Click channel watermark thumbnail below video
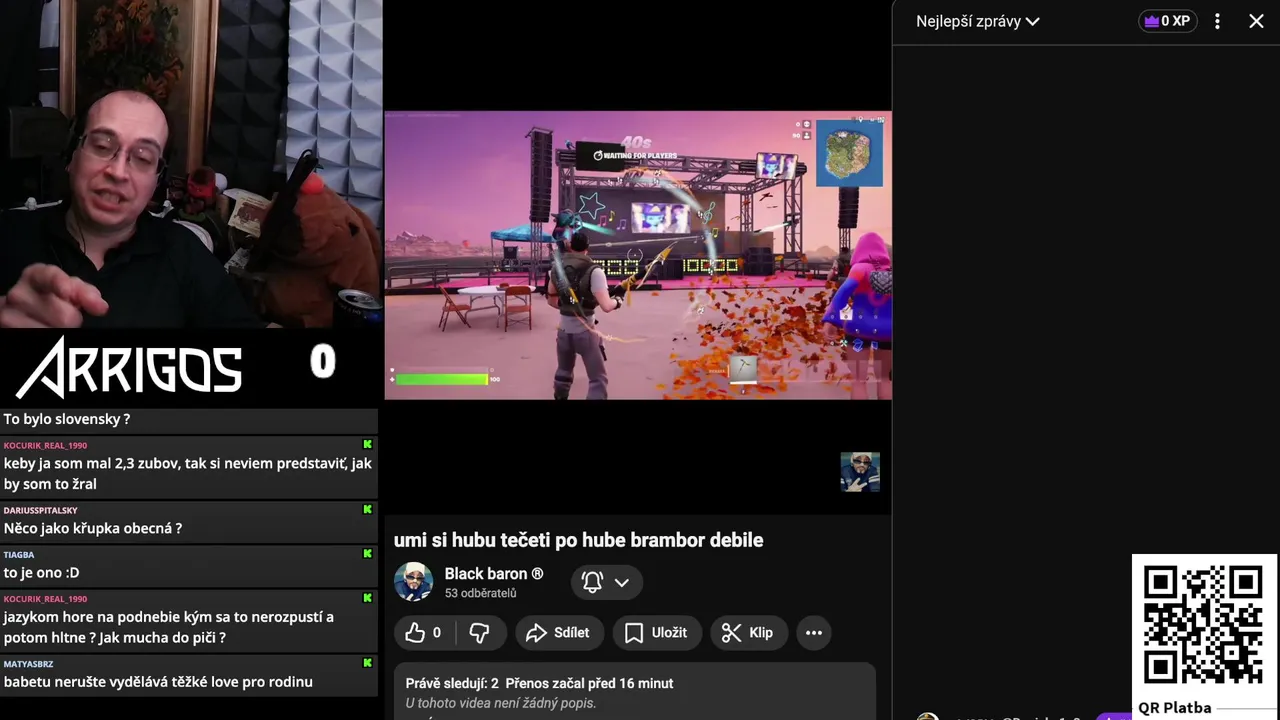This screenshot has height=720, width=1280. click(x=860, y=472)
